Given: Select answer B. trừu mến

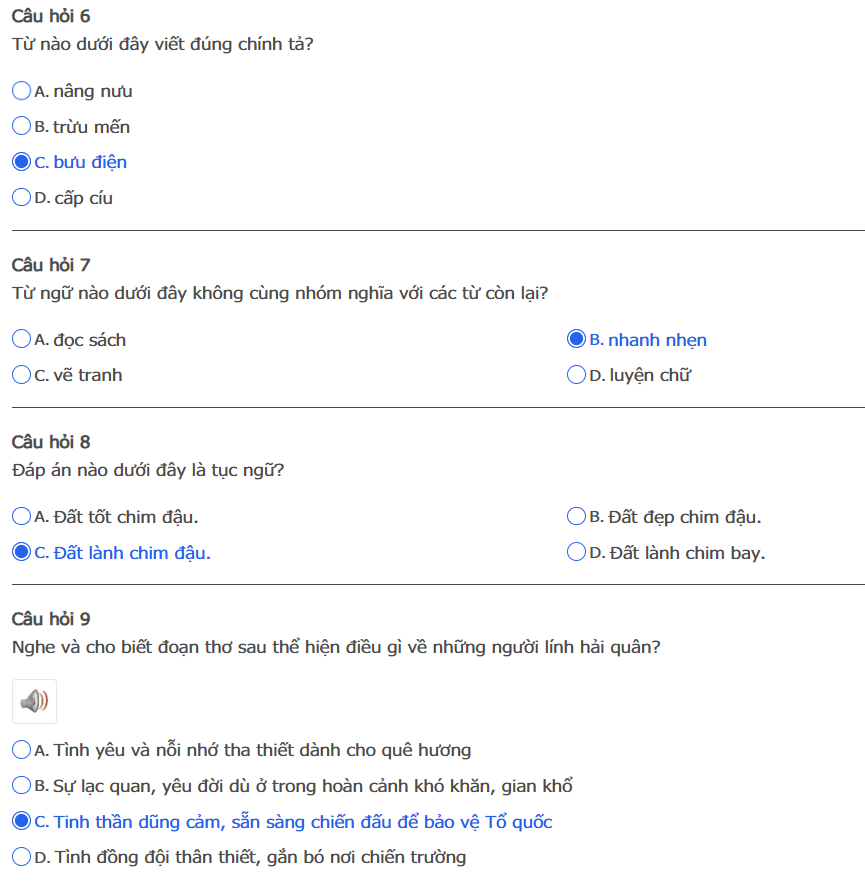Looking at the screenshot, I should click(22, 127).
